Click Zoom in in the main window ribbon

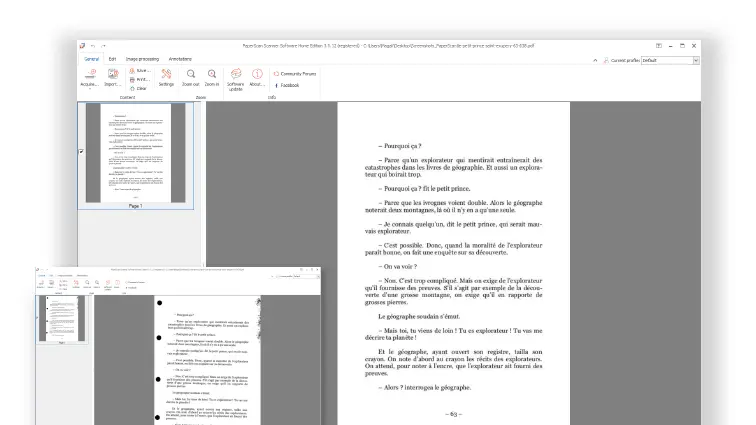(x=212, y=77)
